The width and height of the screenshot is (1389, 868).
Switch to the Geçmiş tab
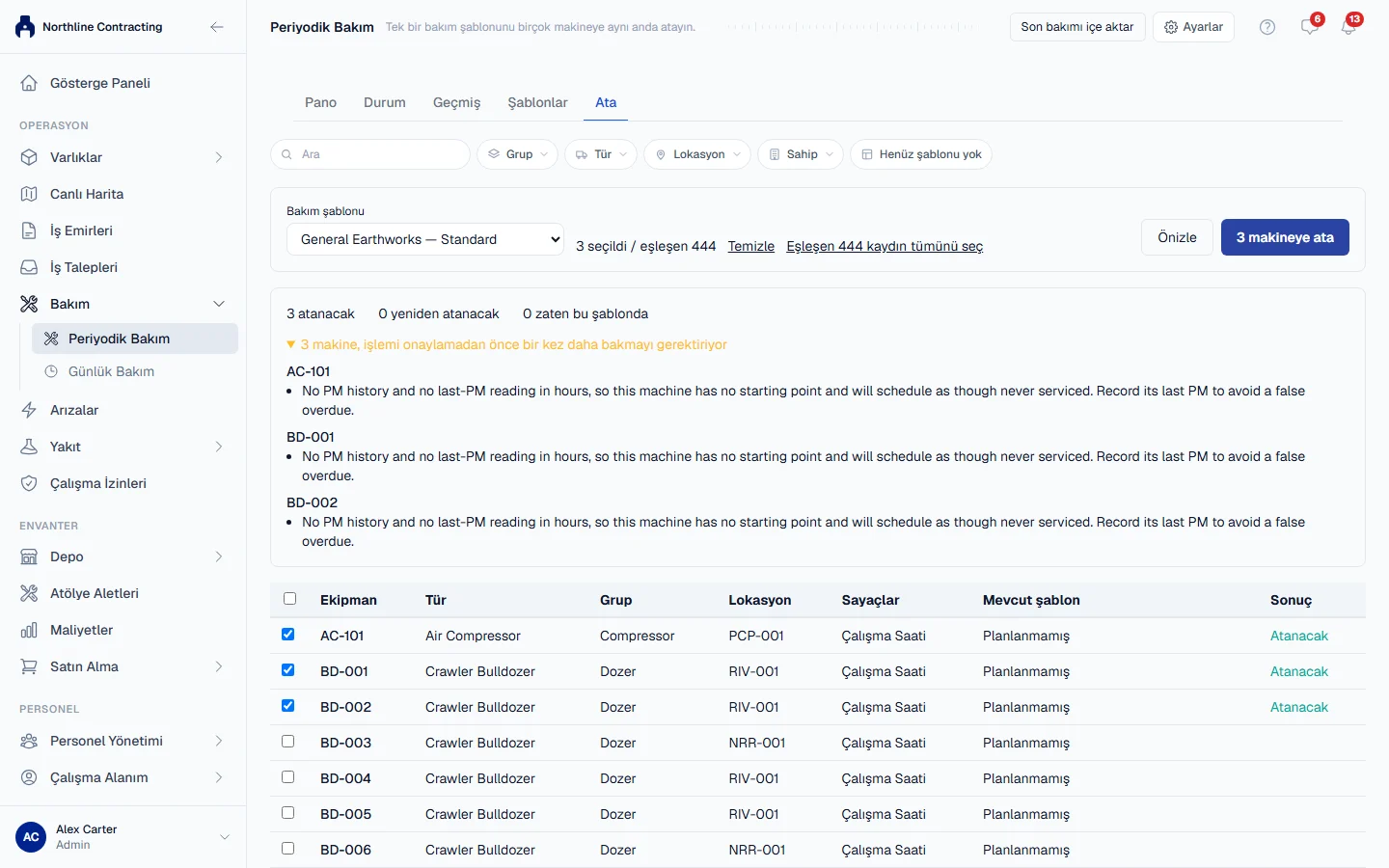point(456,102)
